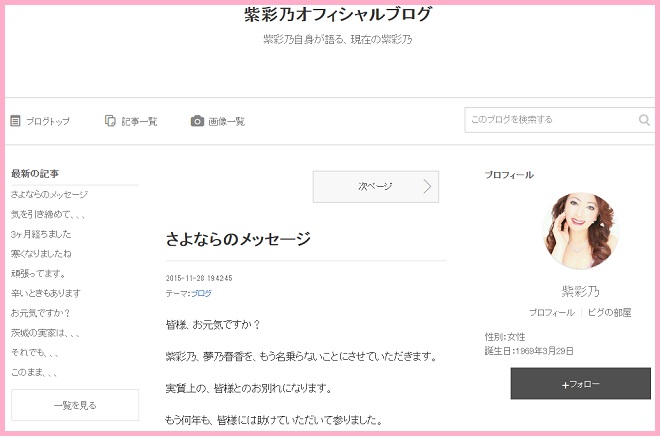
Task: Open sidebar entry 頑張ってます。
Action: [x=38, y=274]
